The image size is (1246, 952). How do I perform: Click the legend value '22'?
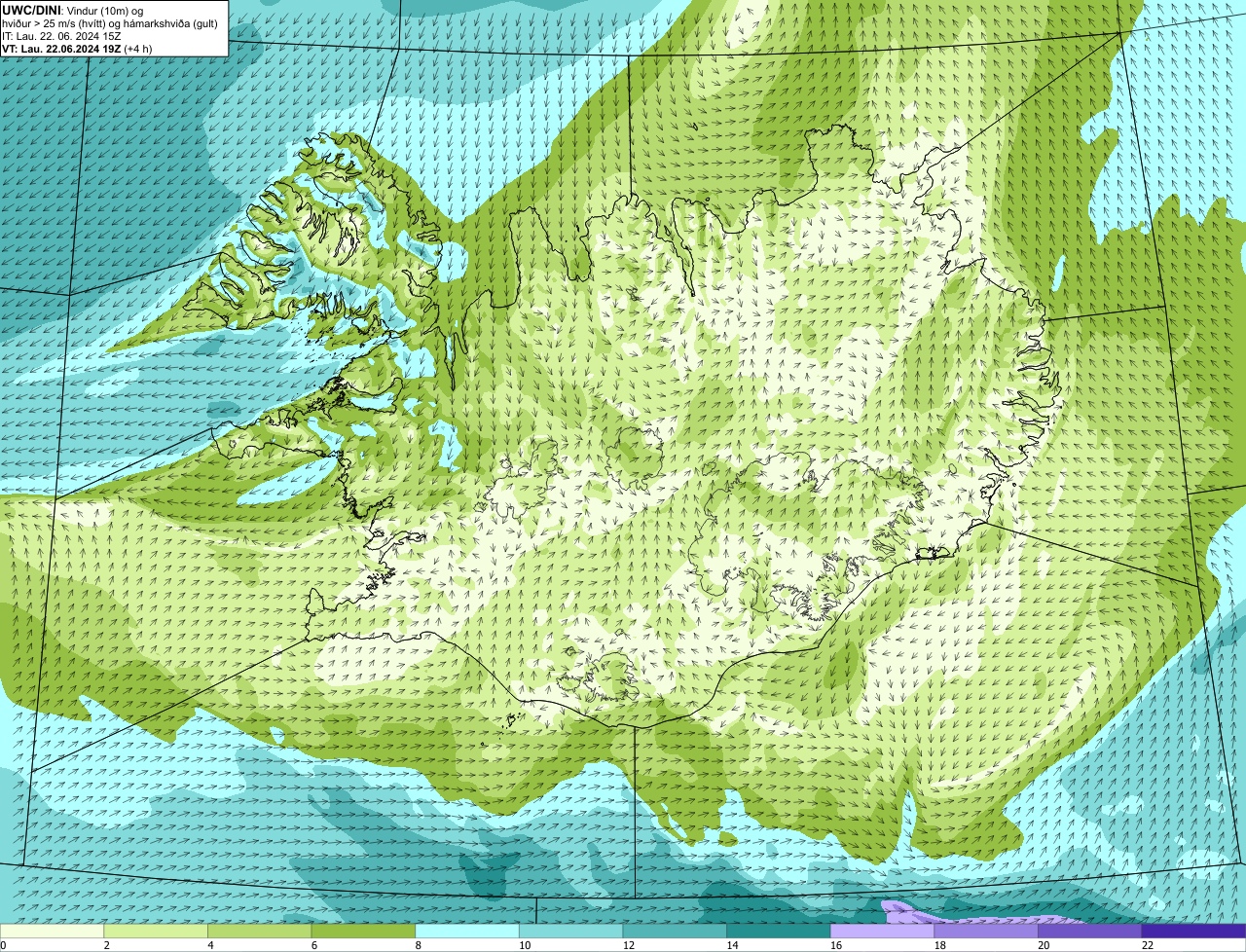point(1148,945)
